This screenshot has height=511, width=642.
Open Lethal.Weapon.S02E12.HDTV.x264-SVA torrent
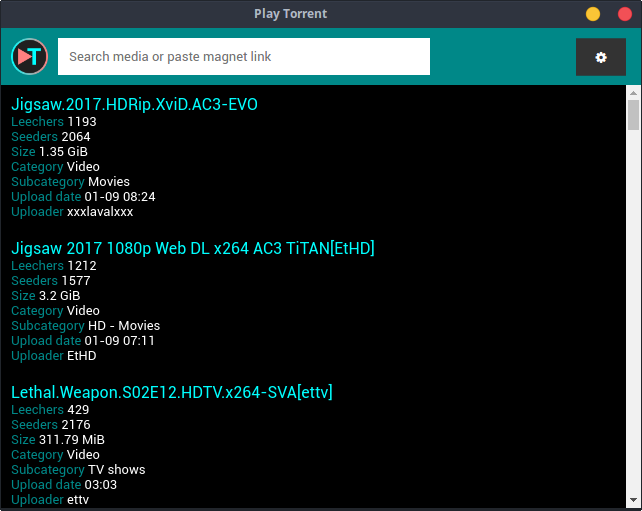(x=172, y=392)
